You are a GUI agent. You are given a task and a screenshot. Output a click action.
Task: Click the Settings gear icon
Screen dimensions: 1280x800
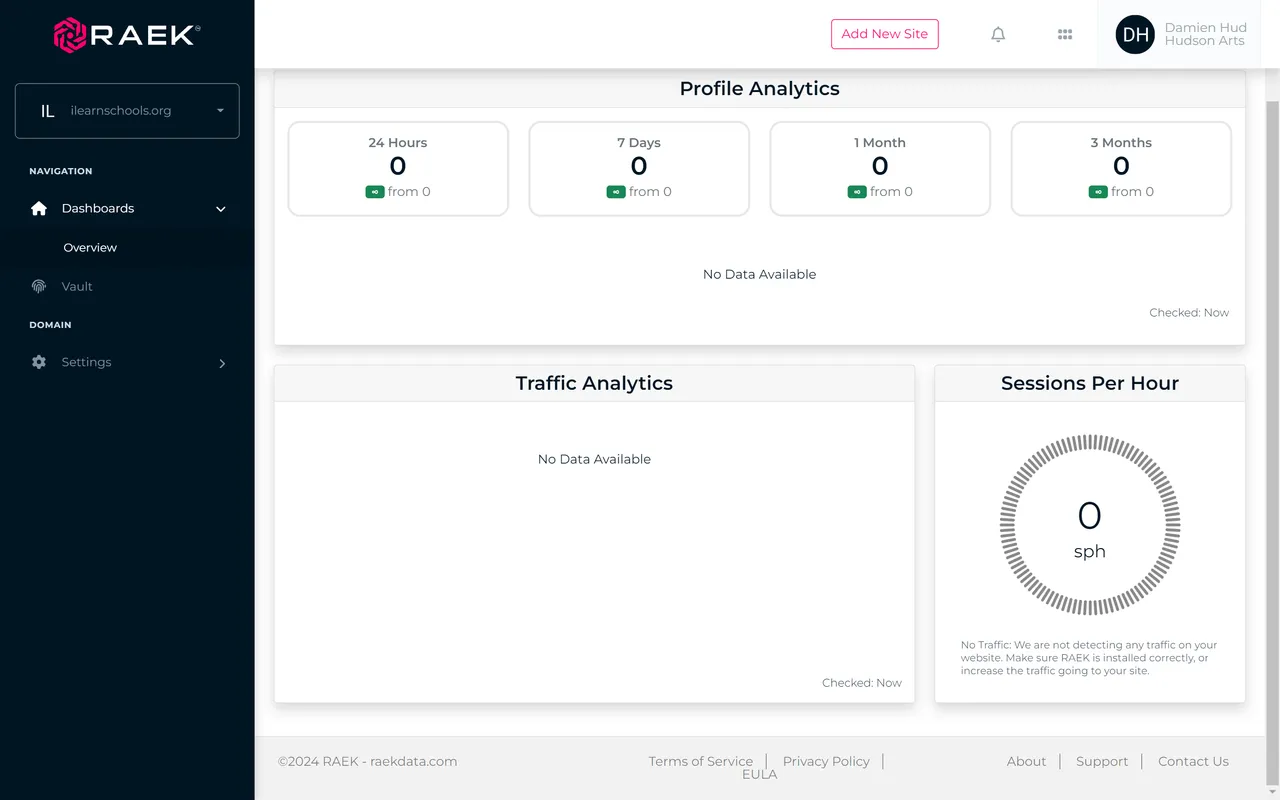click(x=39, y=362)
